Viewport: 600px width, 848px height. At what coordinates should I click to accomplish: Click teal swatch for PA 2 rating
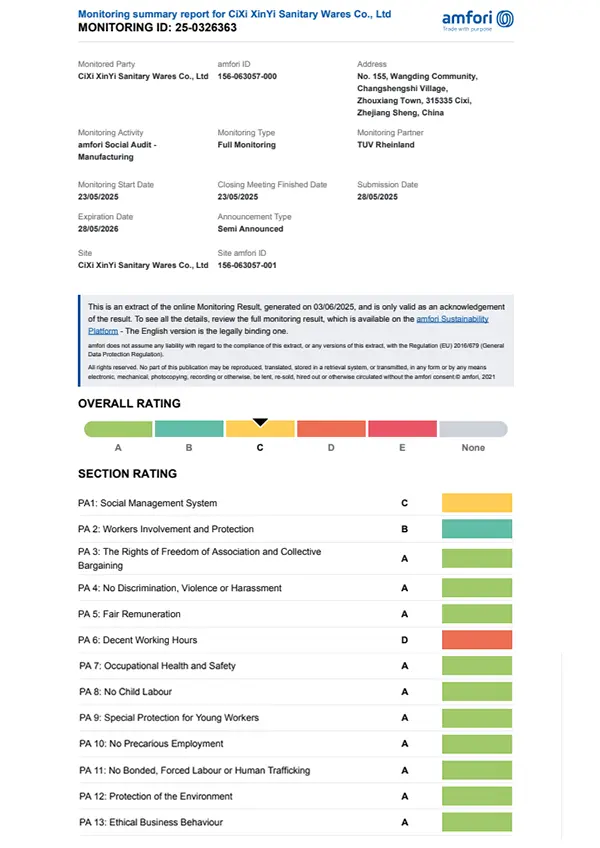coord(477,529)
